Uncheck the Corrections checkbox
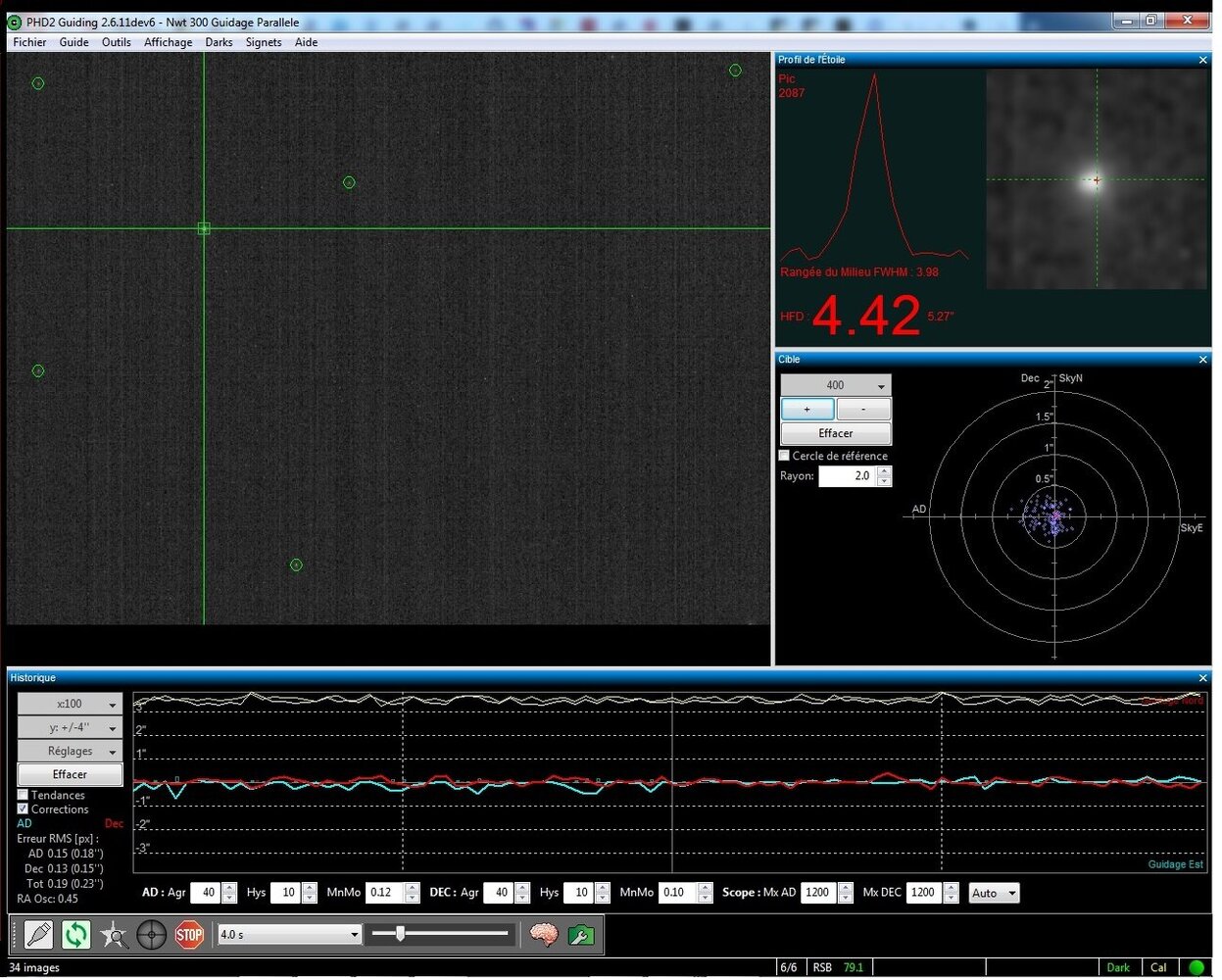This screenshot has width=1222, height=980. 24,809
